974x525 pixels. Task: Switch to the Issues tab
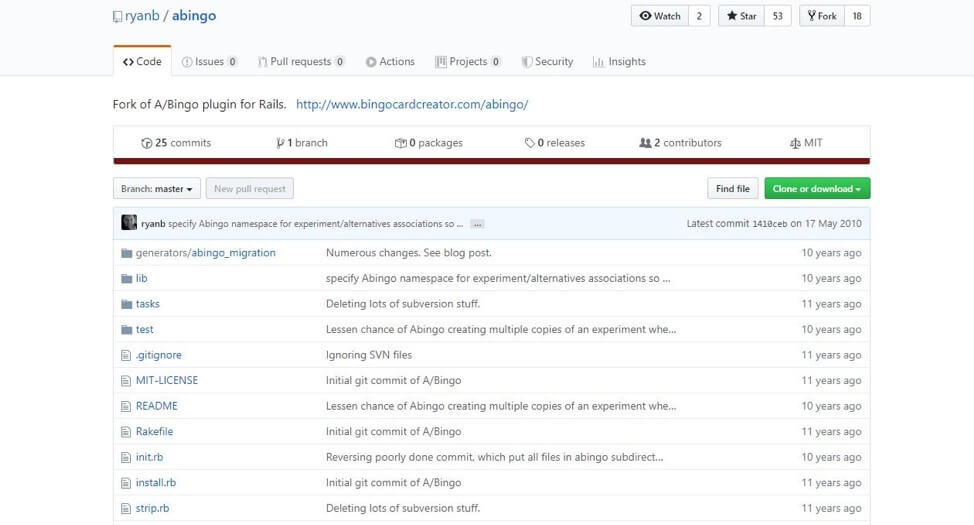click(209, 62)
